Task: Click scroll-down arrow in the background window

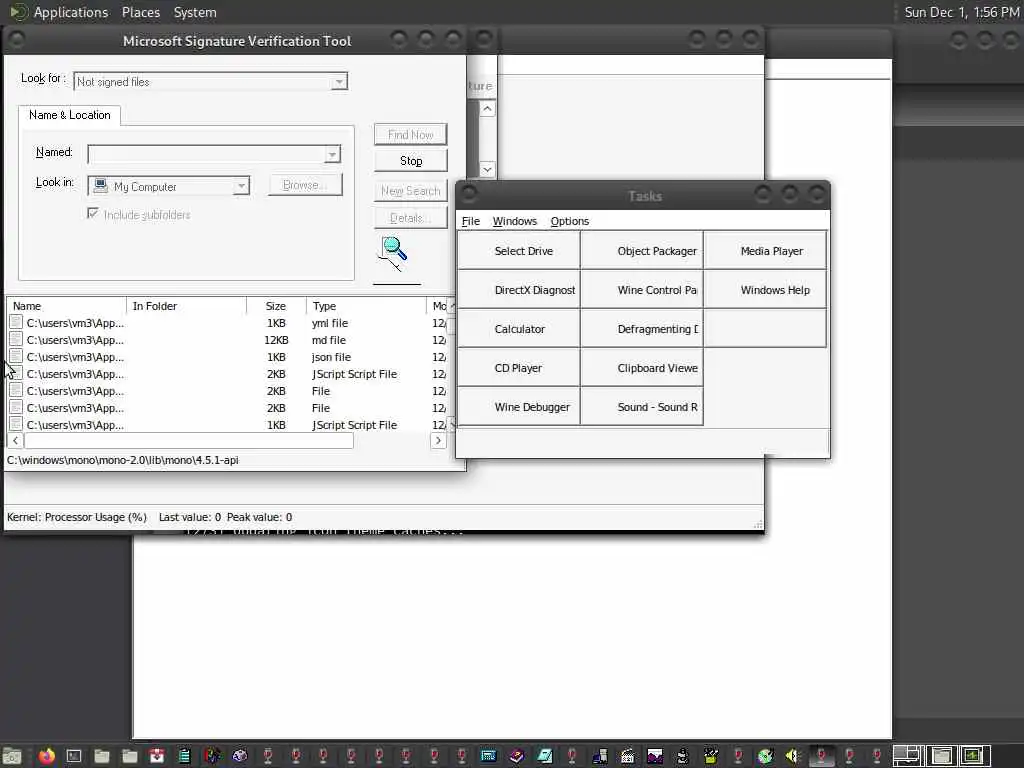Action: coord(487,169)
